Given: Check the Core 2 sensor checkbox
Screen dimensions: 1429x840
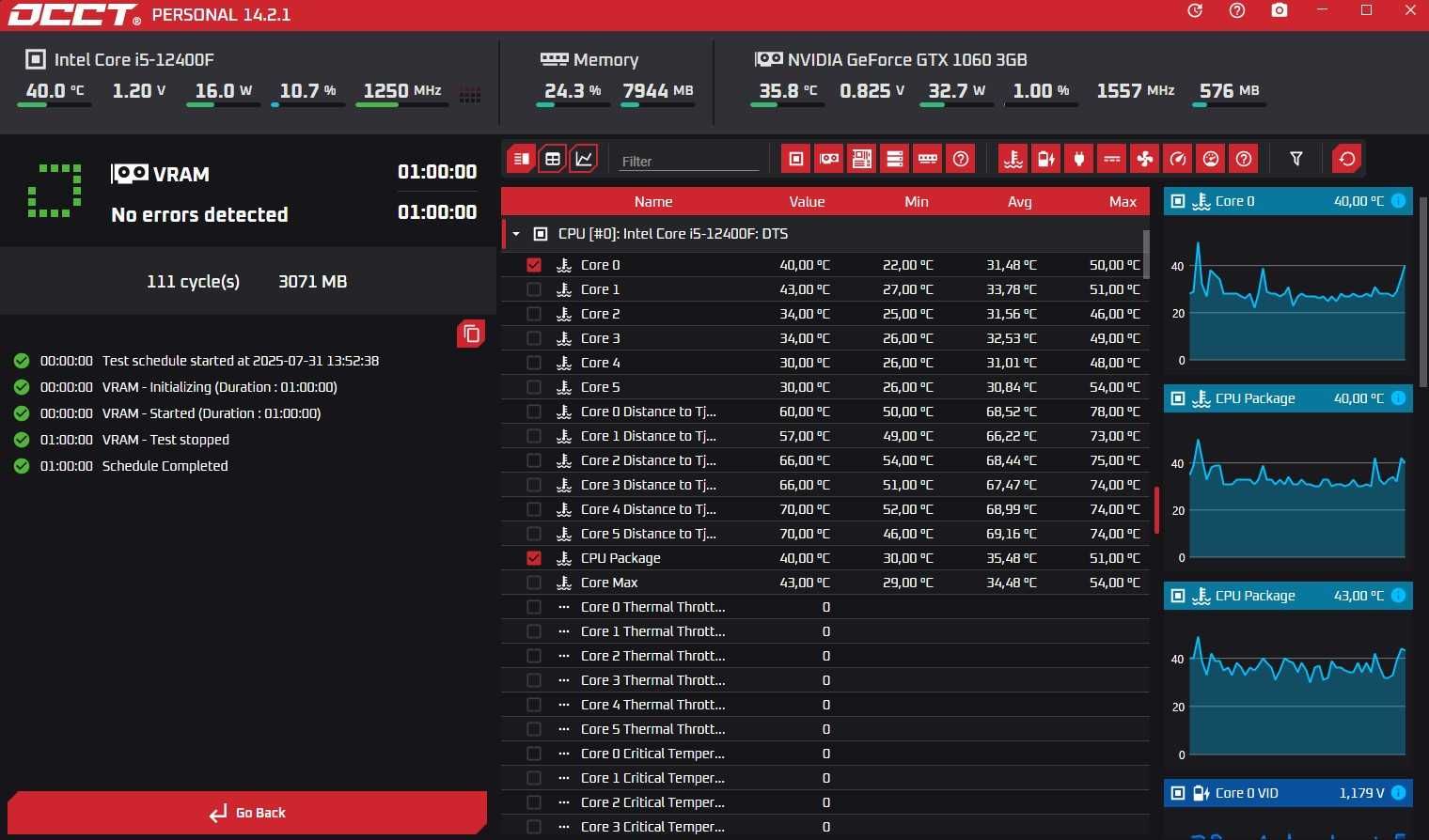Looking at the screenshot, I should pyautogui.click(x=534, y=314).
